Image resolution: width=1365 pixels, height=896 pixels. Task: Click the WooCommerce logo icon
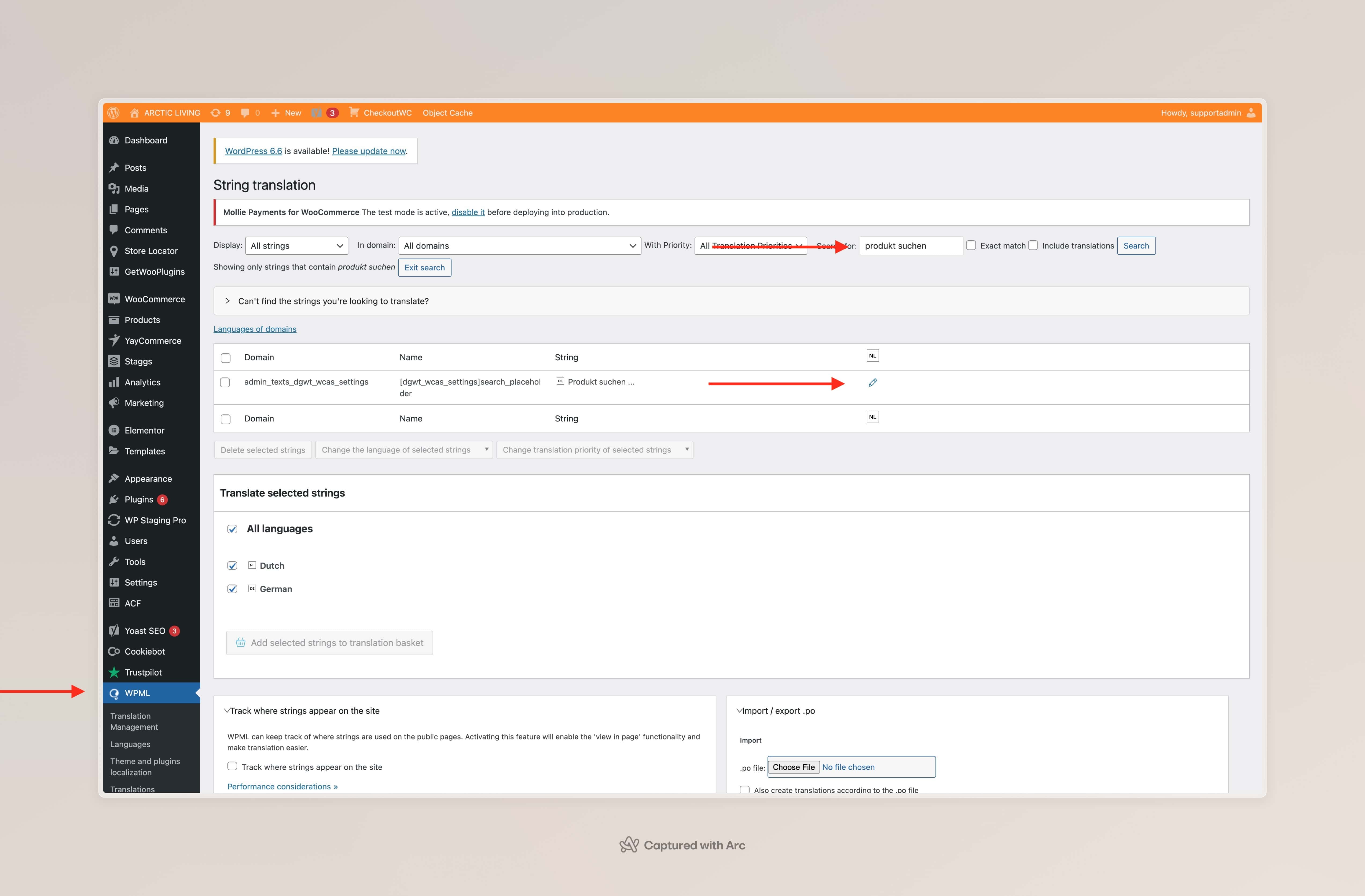click(x=113, y=299)
